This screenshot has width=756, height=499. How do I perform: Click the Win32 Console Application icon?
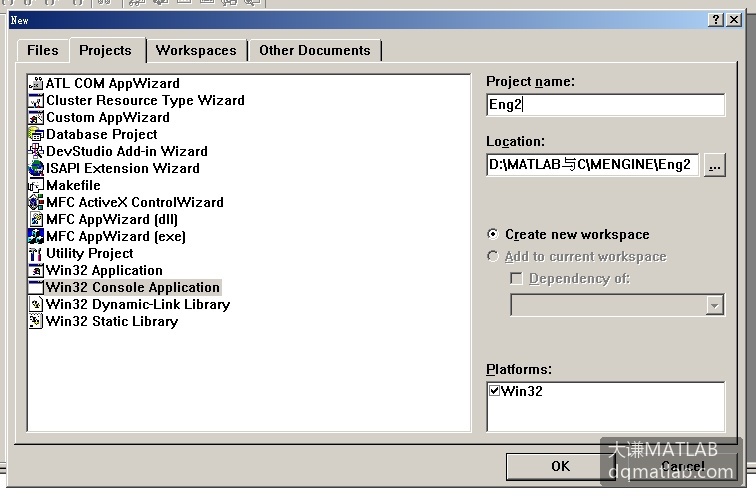click(36, 287)
